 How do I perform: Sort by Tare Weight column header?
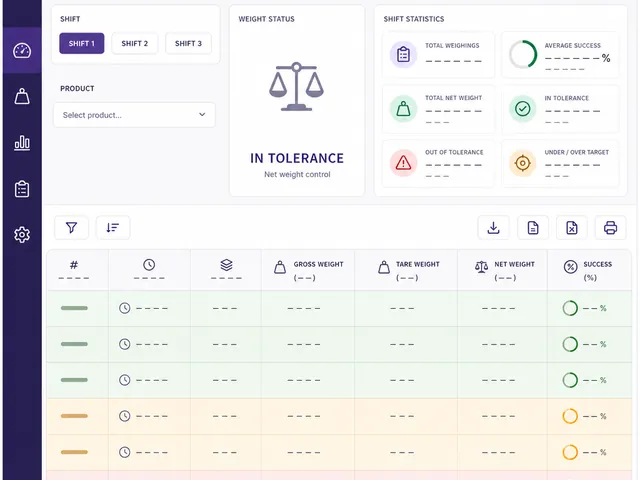407,270
